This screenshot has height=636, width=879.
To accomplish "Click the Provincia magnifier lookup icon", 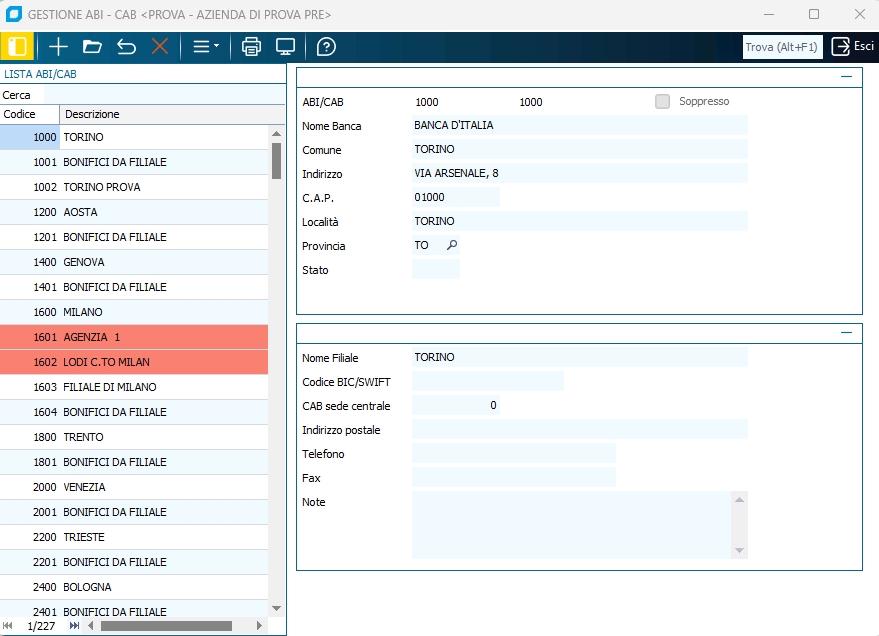I will [x=452, y=245].
